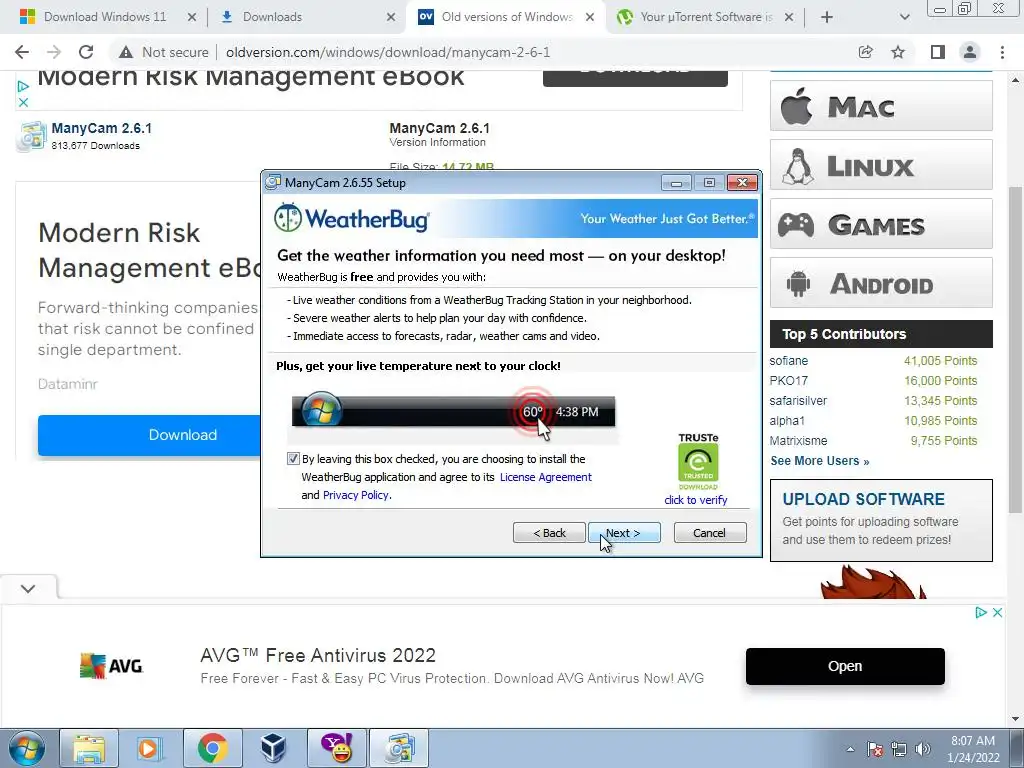The image size is (1024, 768).
Task: Open the WeatherBug License Agreement link
Action: (545, 477)
